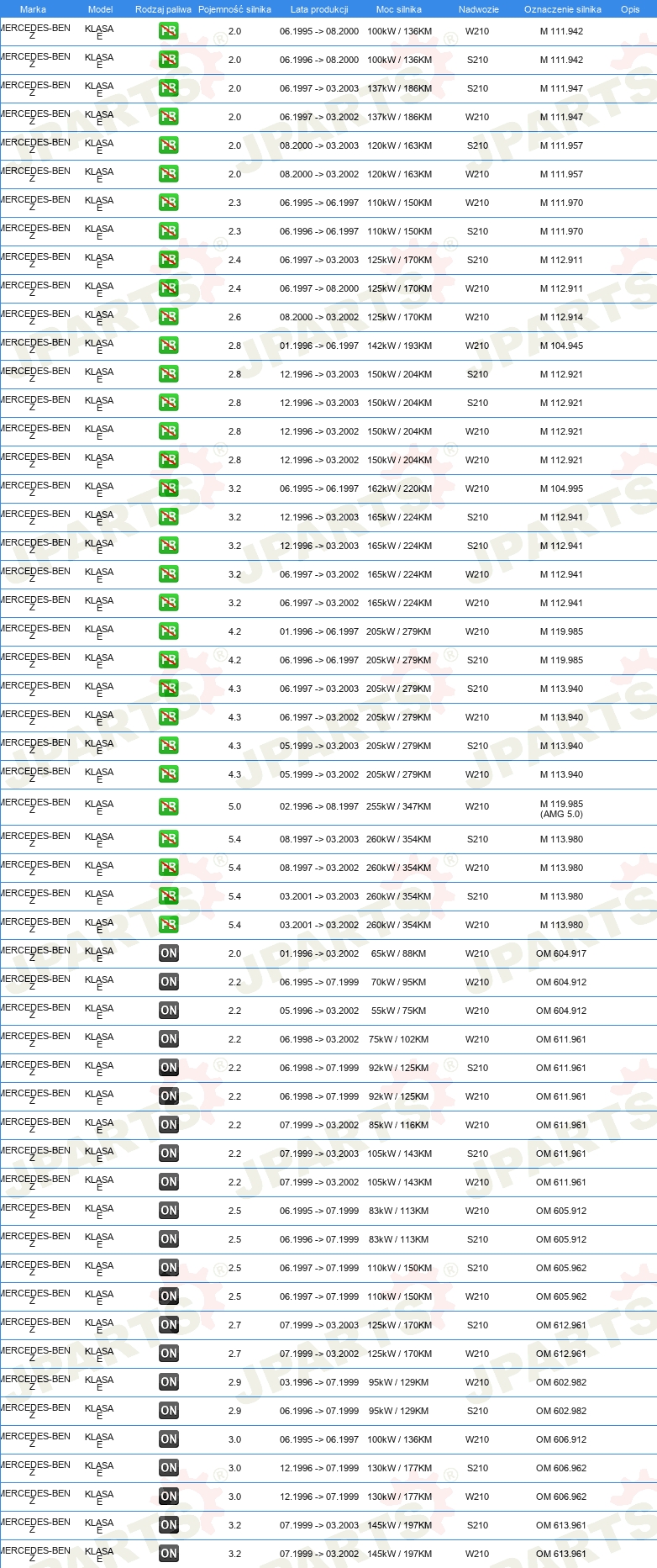Select the '02.1996 -> 08.1997' production years
657x1568 pixels.
(x=319, y=806)
